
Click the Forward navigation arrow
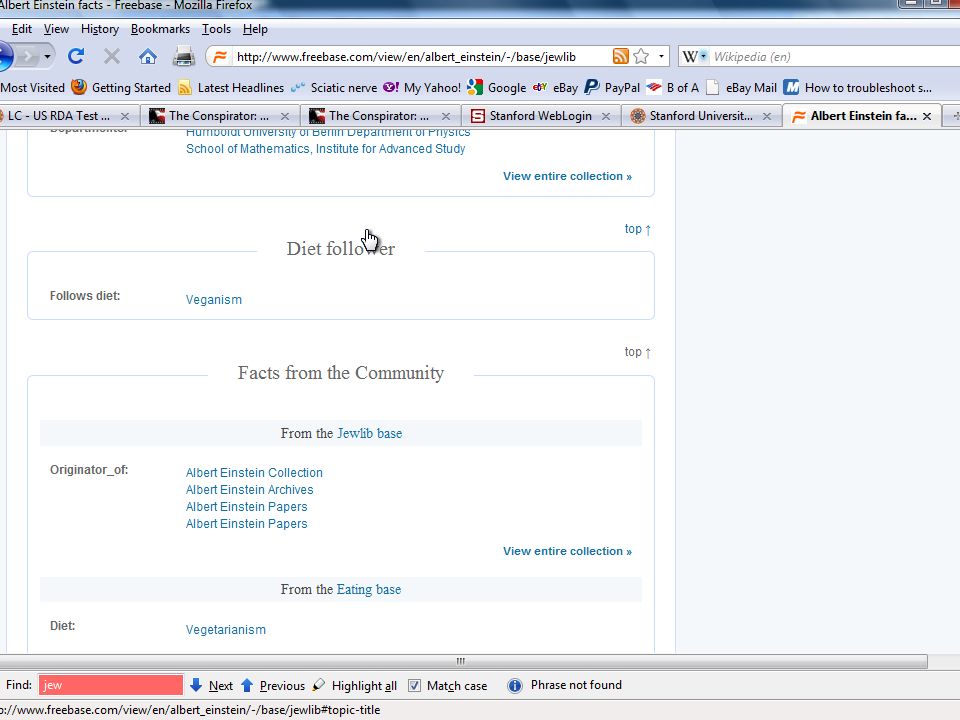click(27, 57)
